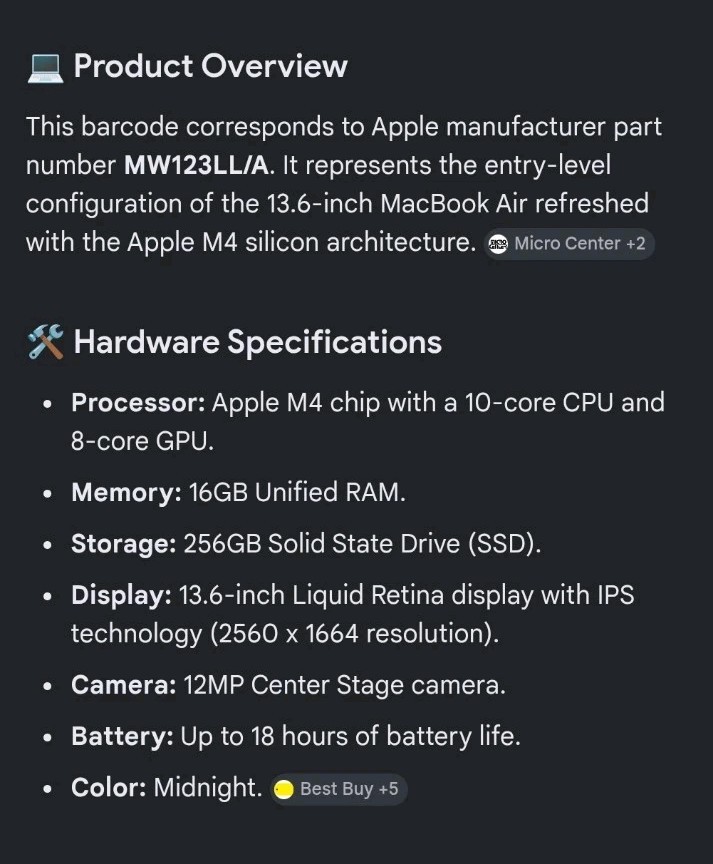
Task: Click the Camera label in the specs list
Action: point(124,685)
